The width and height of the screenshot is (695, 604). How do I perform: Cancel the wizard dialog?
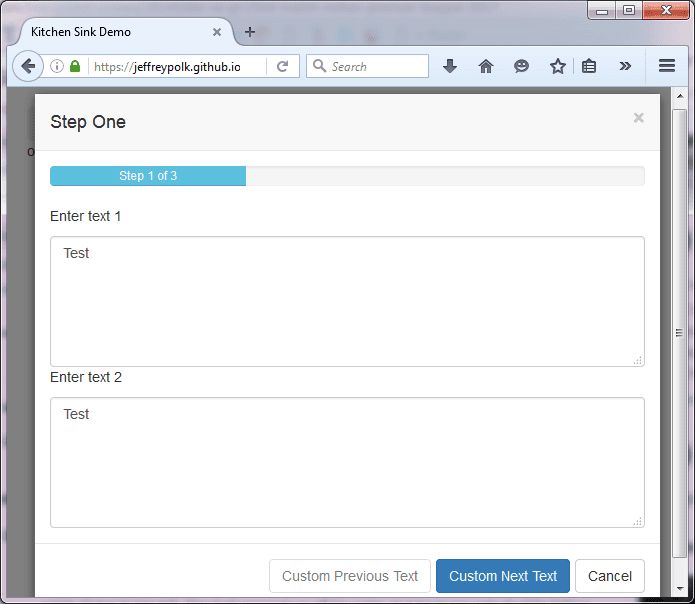pos(609,576)
